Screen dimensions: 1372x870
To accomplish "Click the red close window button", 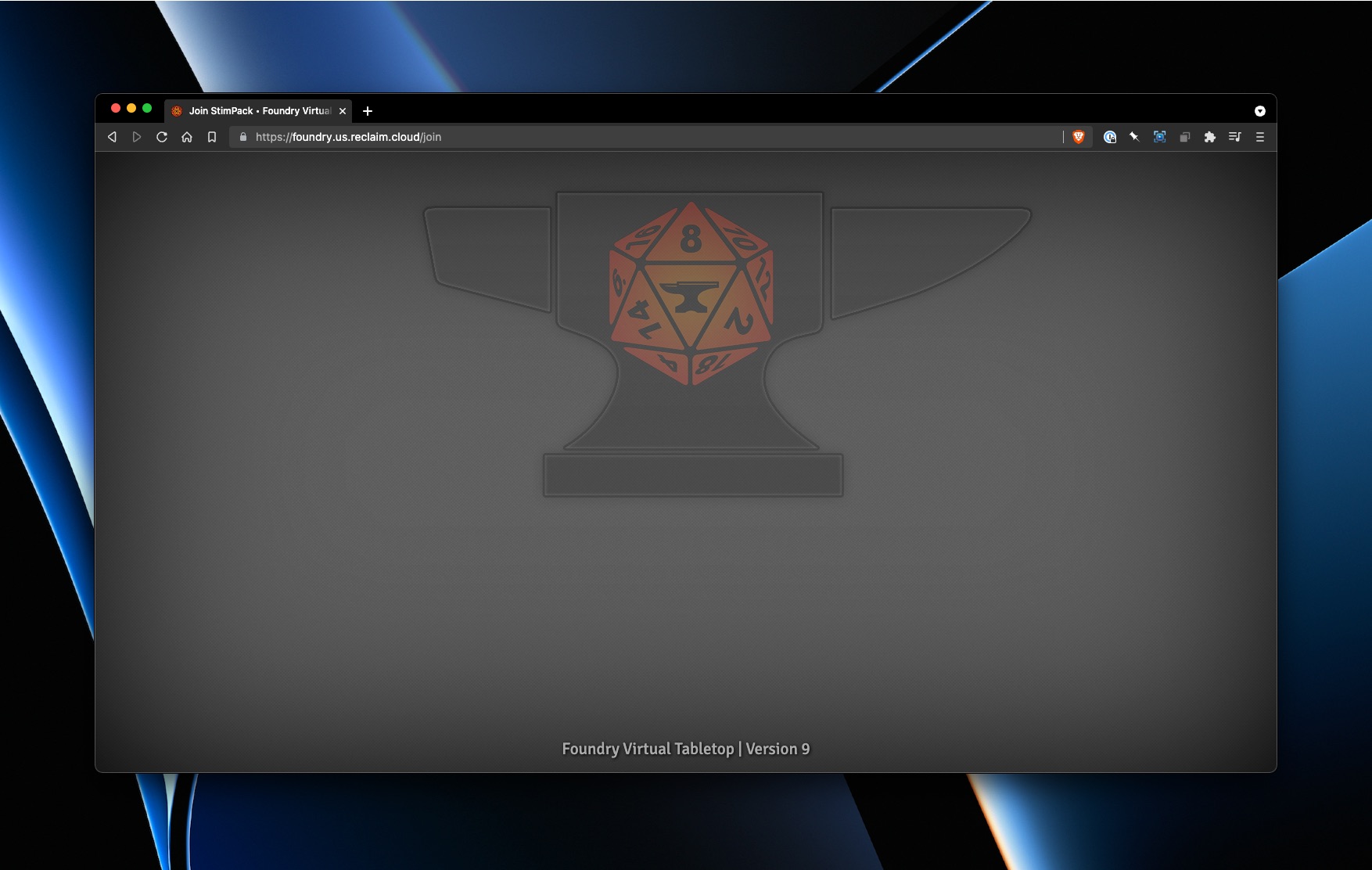I will [116, 108].
